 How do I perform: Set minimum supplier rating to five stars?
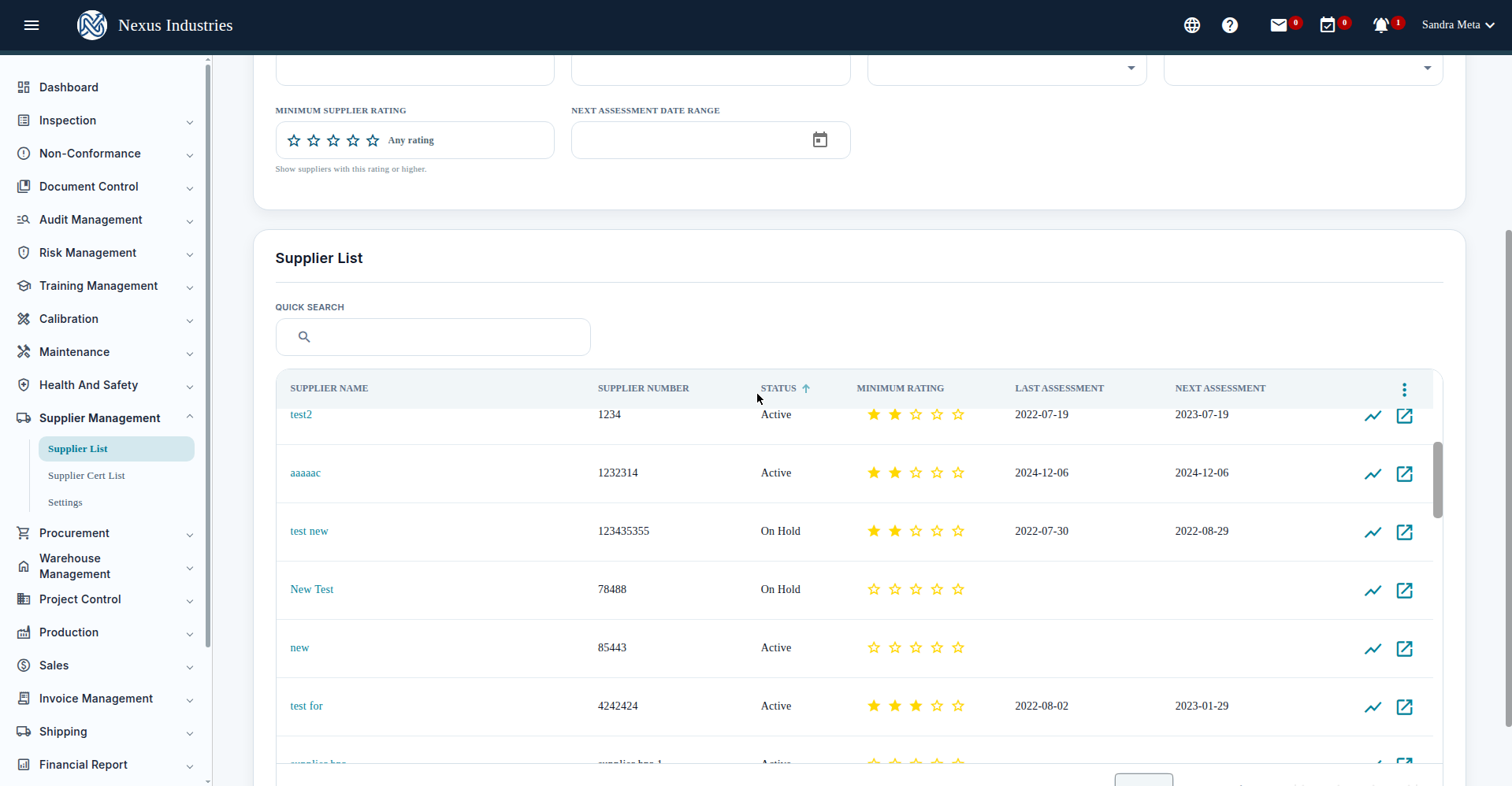point(373,140)
